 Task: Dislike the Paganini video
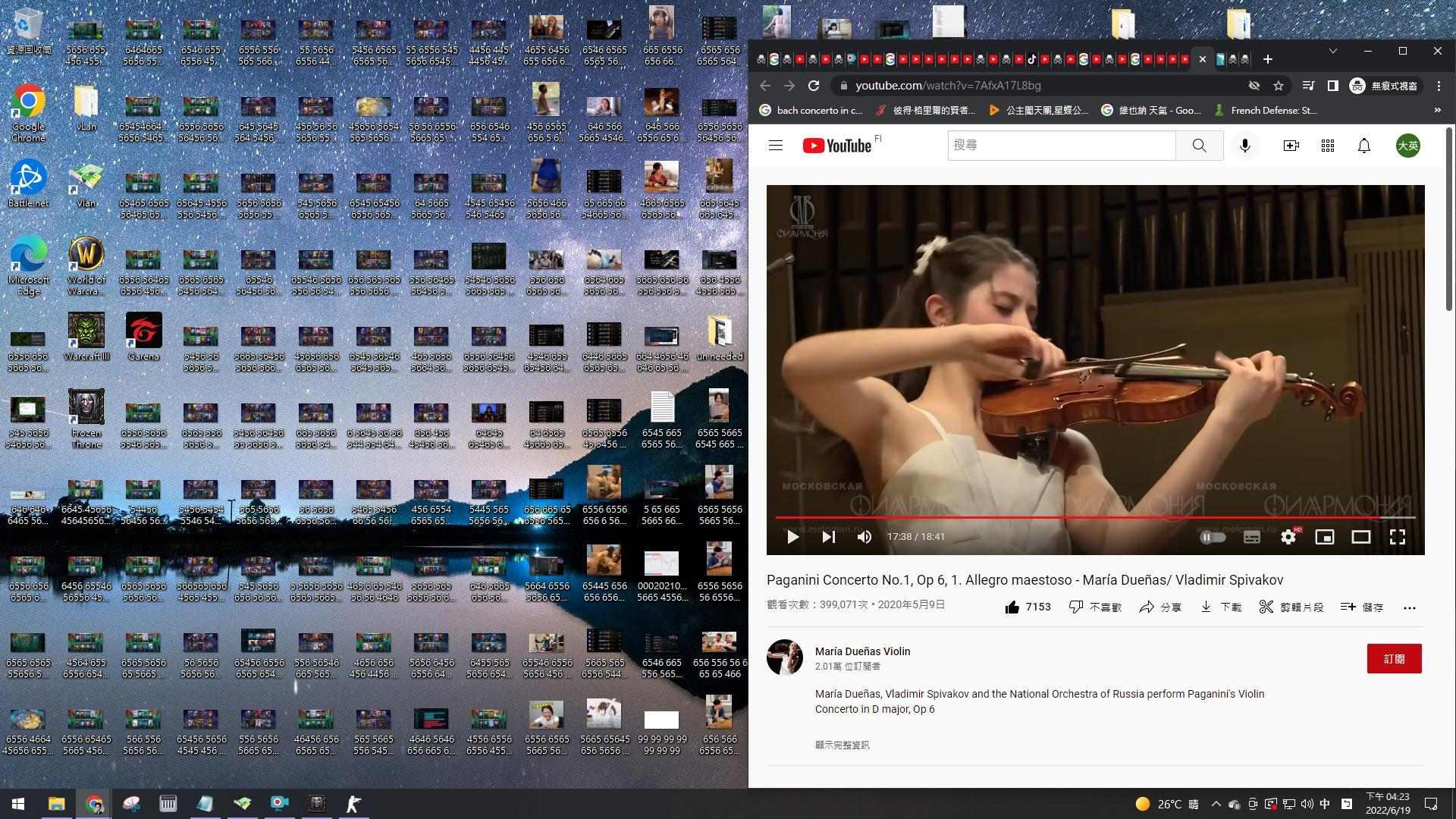point(1094,607)
